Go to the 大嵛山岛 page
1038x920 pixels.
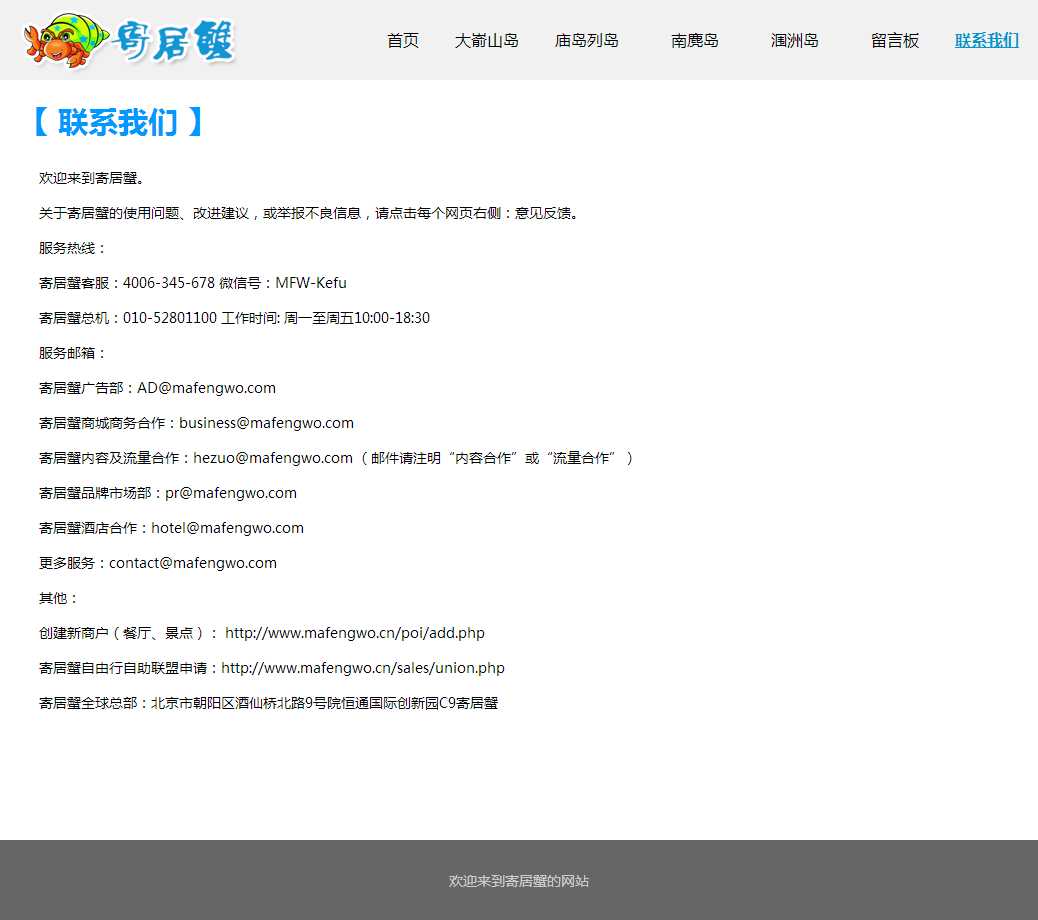pyautogui.click(x=487, y=41)
